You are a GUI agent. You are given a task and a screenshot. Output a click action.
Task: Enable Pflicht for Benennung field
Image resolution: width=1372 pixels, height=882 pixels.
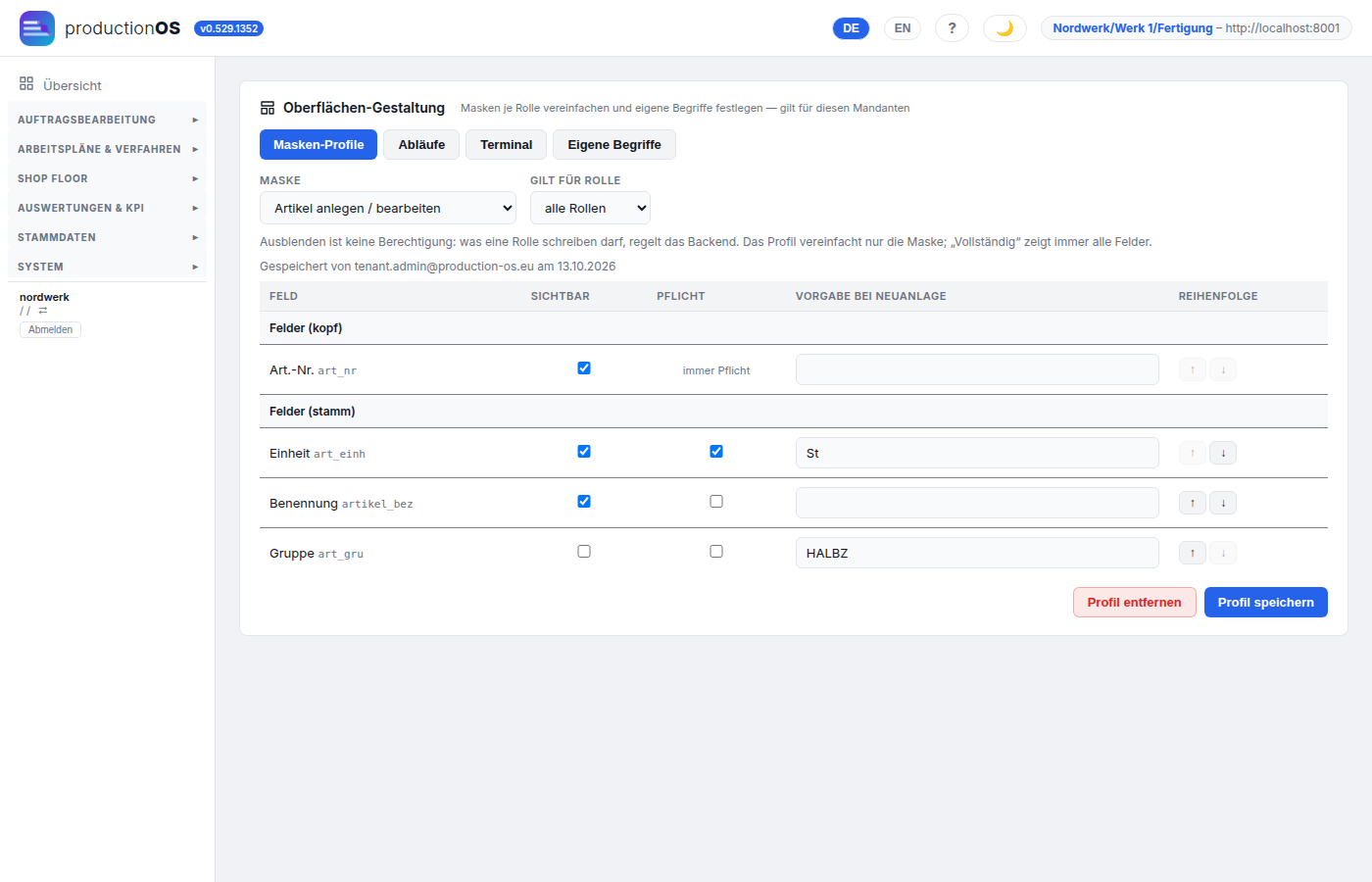(716, 502)
